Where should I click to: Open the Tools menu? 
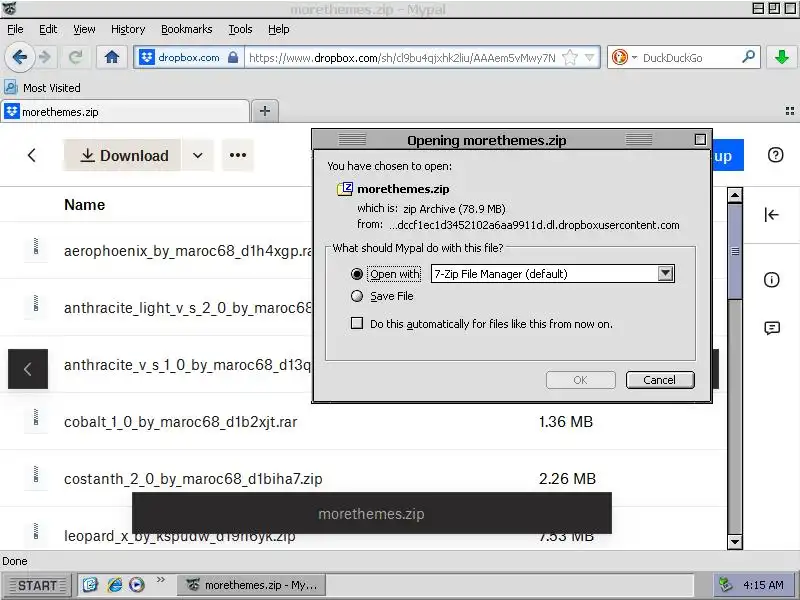(x=240, y=30)
